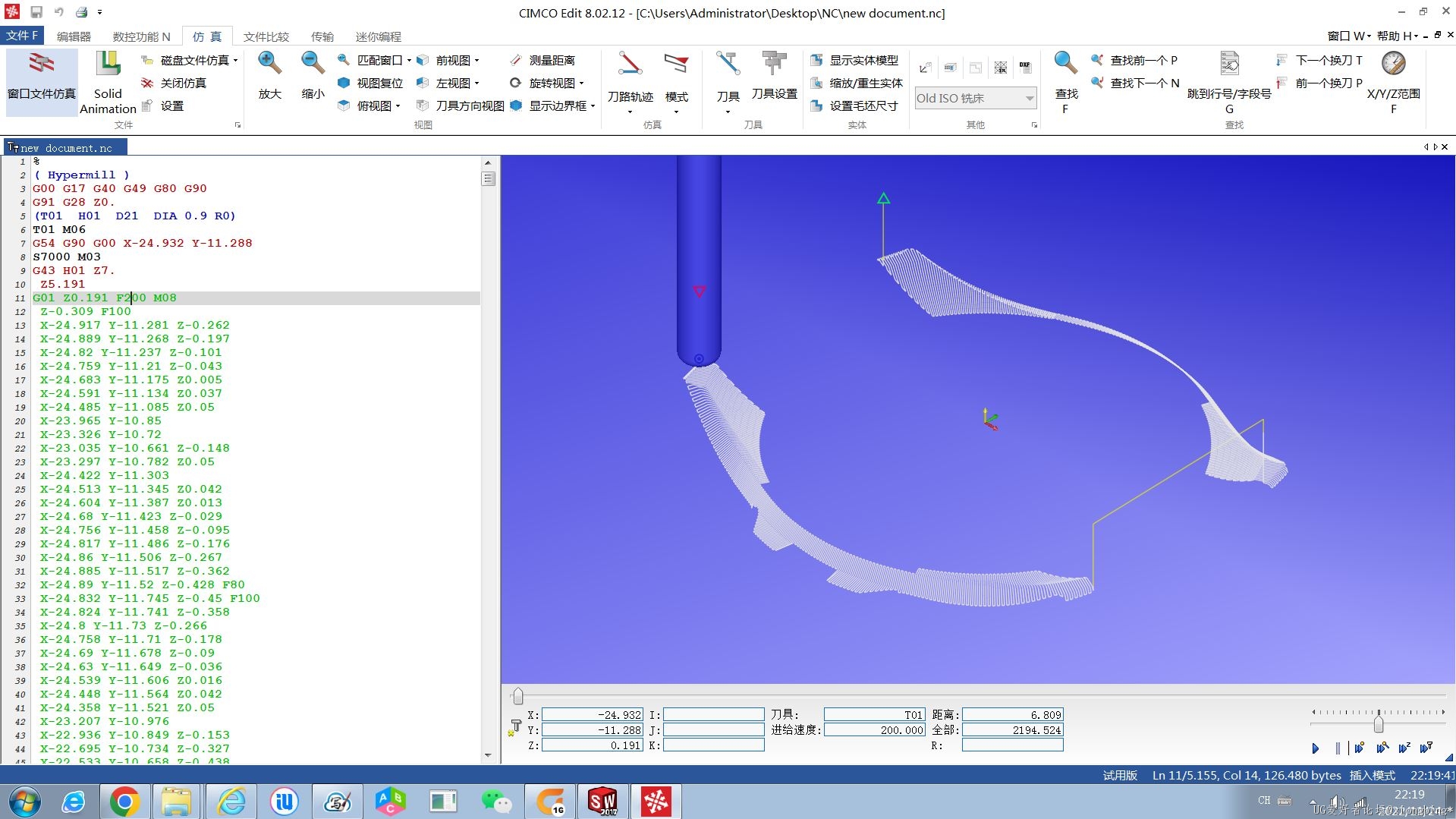Open 刀具设置 tool setup
The image size is (1456, 819).
(774, 76)
